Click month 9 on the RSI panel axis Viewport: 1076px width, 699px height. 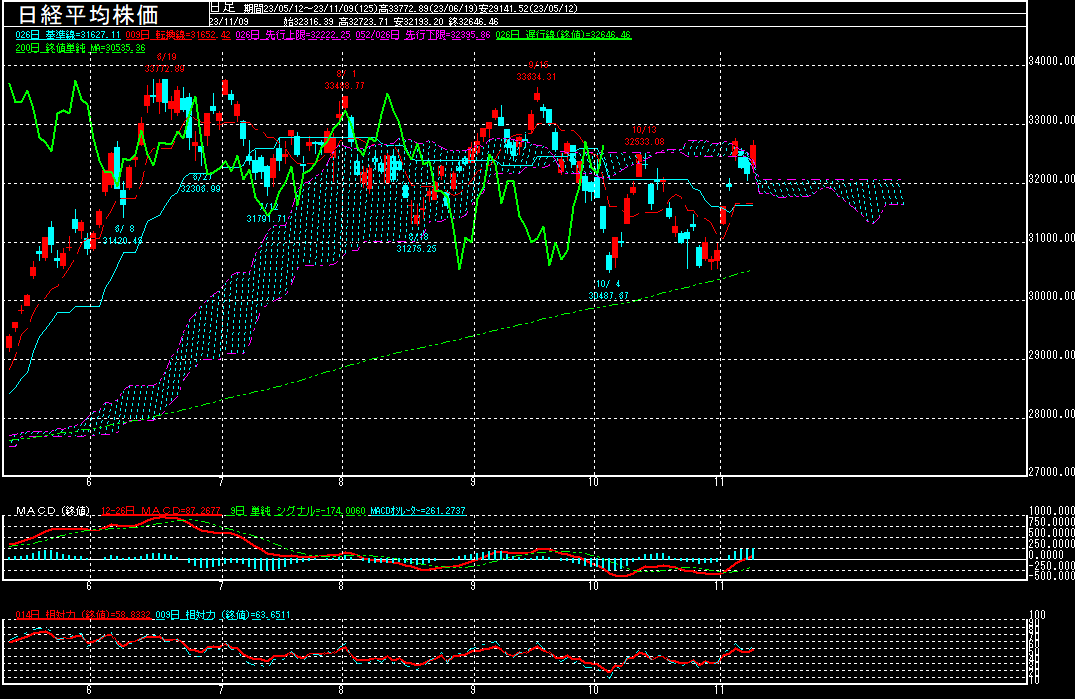[473, 691]
